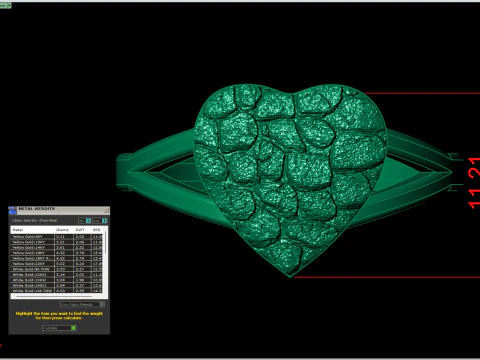Click the red 11.21 dimension label

click(474, 183)
